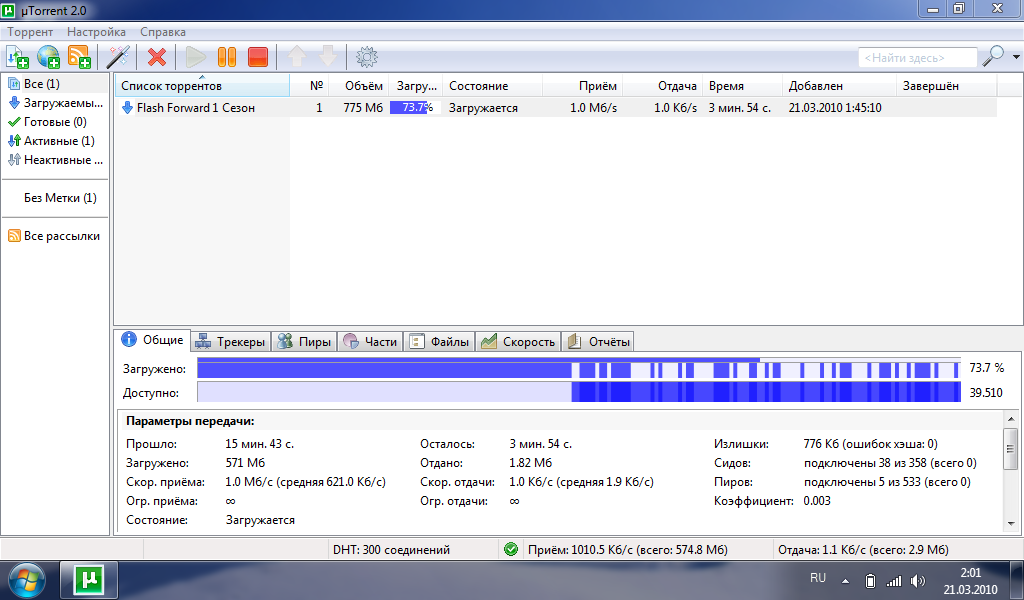This screenshot has width=1024, height=600.
Task: Open Preferences via the gear icon
Action: click(366, 57)
